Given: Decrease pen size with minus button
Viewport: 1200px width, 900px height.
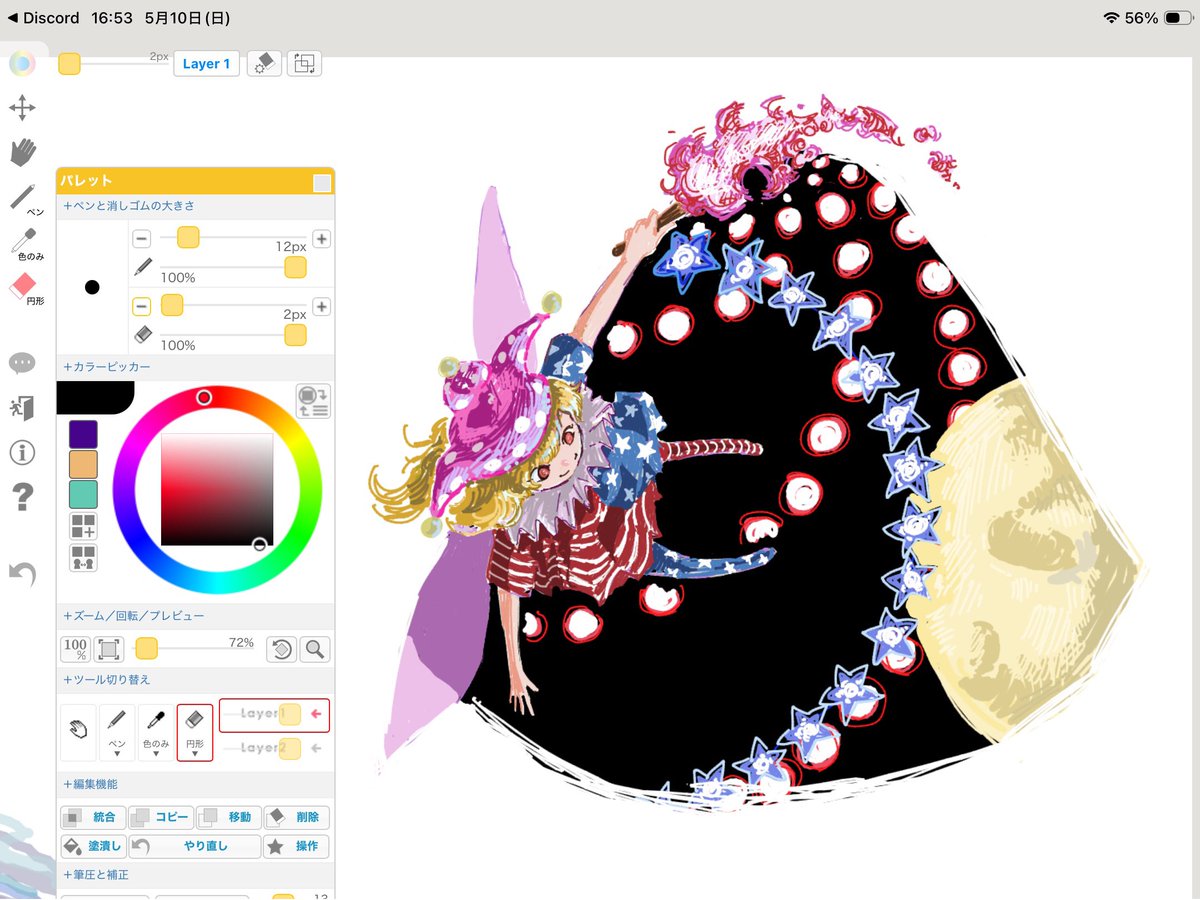Looking at the screenshot, I should pos(142,238).
